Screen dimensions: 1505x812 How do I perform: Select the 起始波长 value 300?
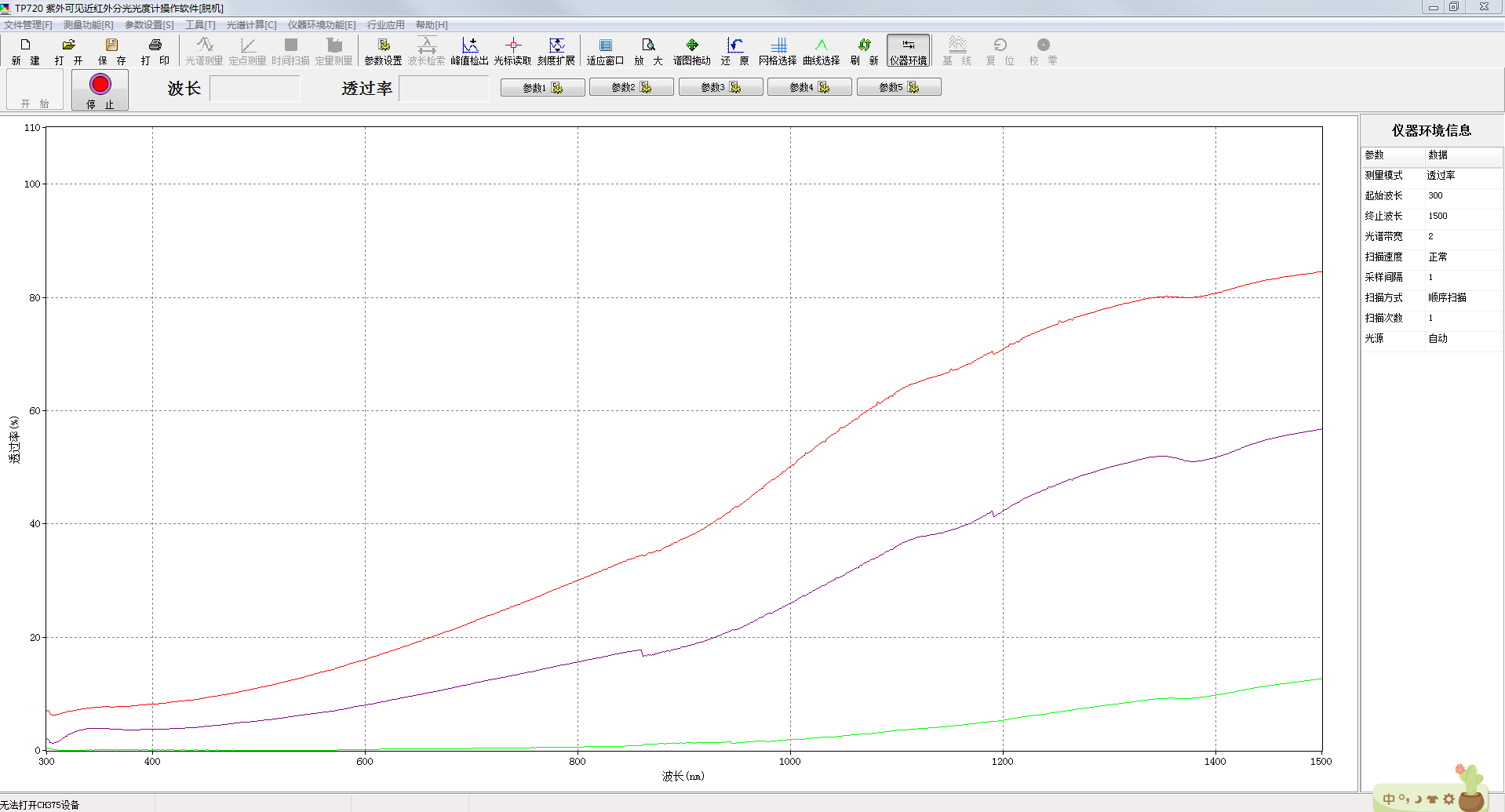point(1435,196)
